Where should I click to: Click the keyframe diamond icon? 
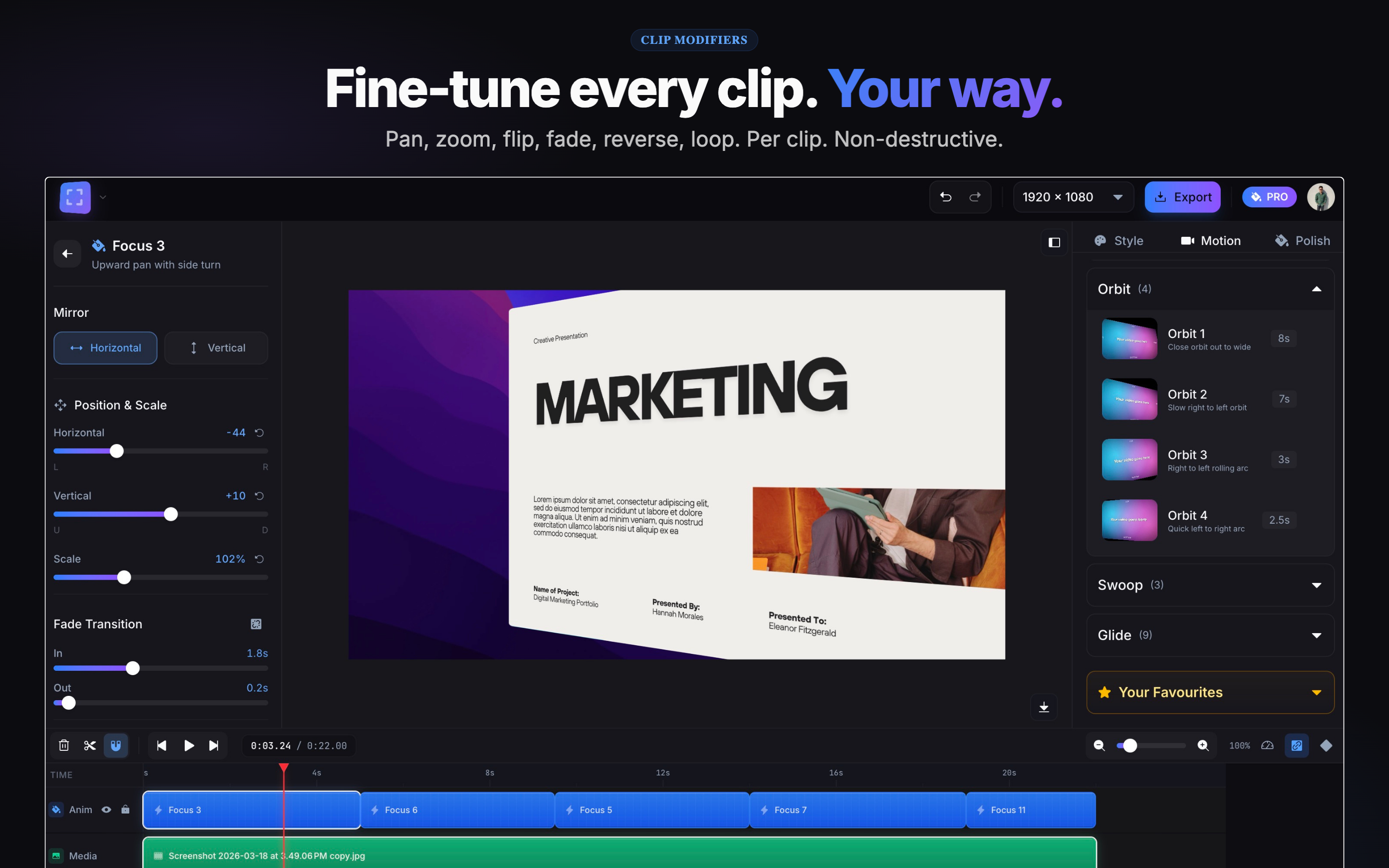1326,746
